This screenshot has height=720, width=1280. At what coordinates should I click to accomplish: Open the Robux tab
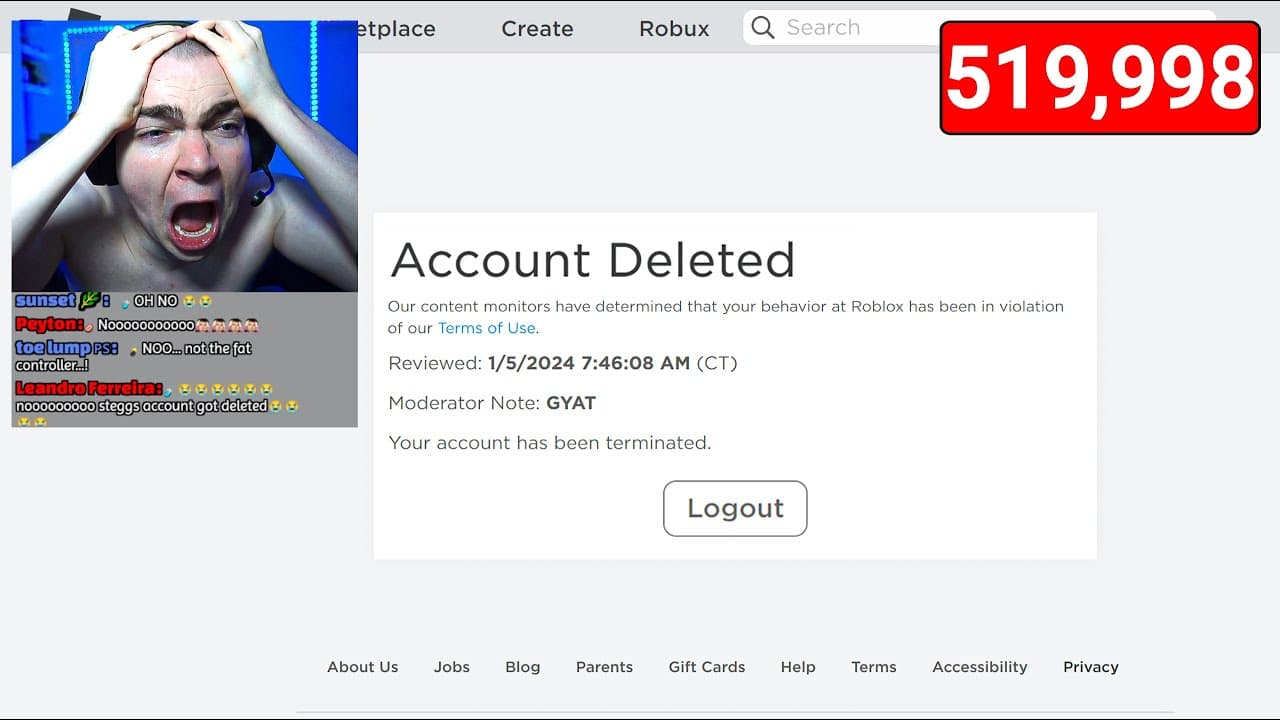pos(674,29)
